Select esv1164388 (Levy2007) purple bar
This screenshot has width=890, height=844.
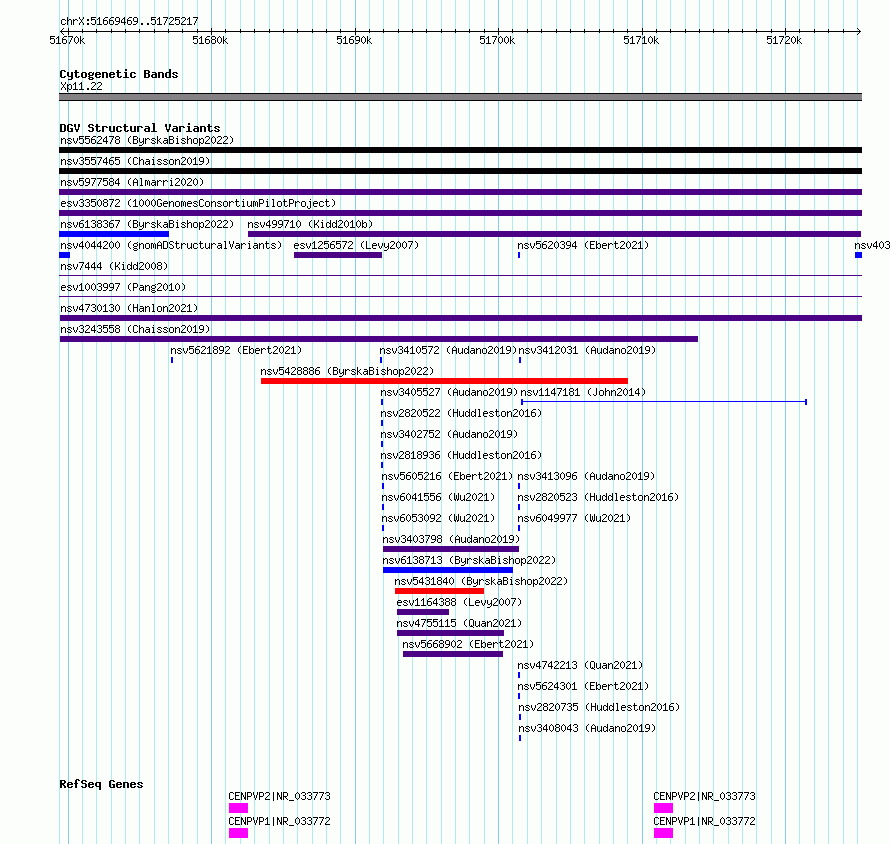click(423, 612)
